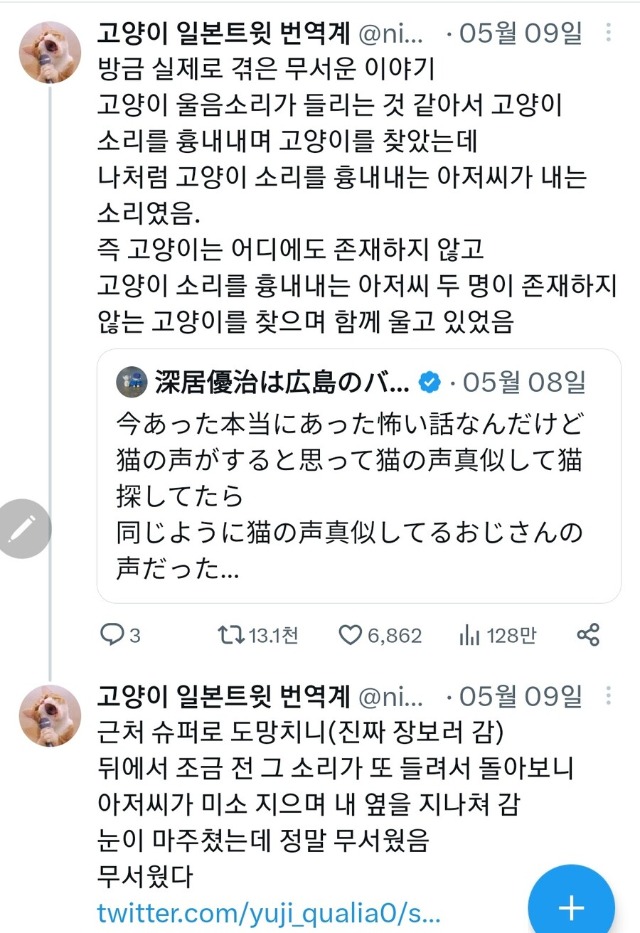The image size is (640, 933).
Task: Tap the blue compose tweet button
Action: click(570, 907)
